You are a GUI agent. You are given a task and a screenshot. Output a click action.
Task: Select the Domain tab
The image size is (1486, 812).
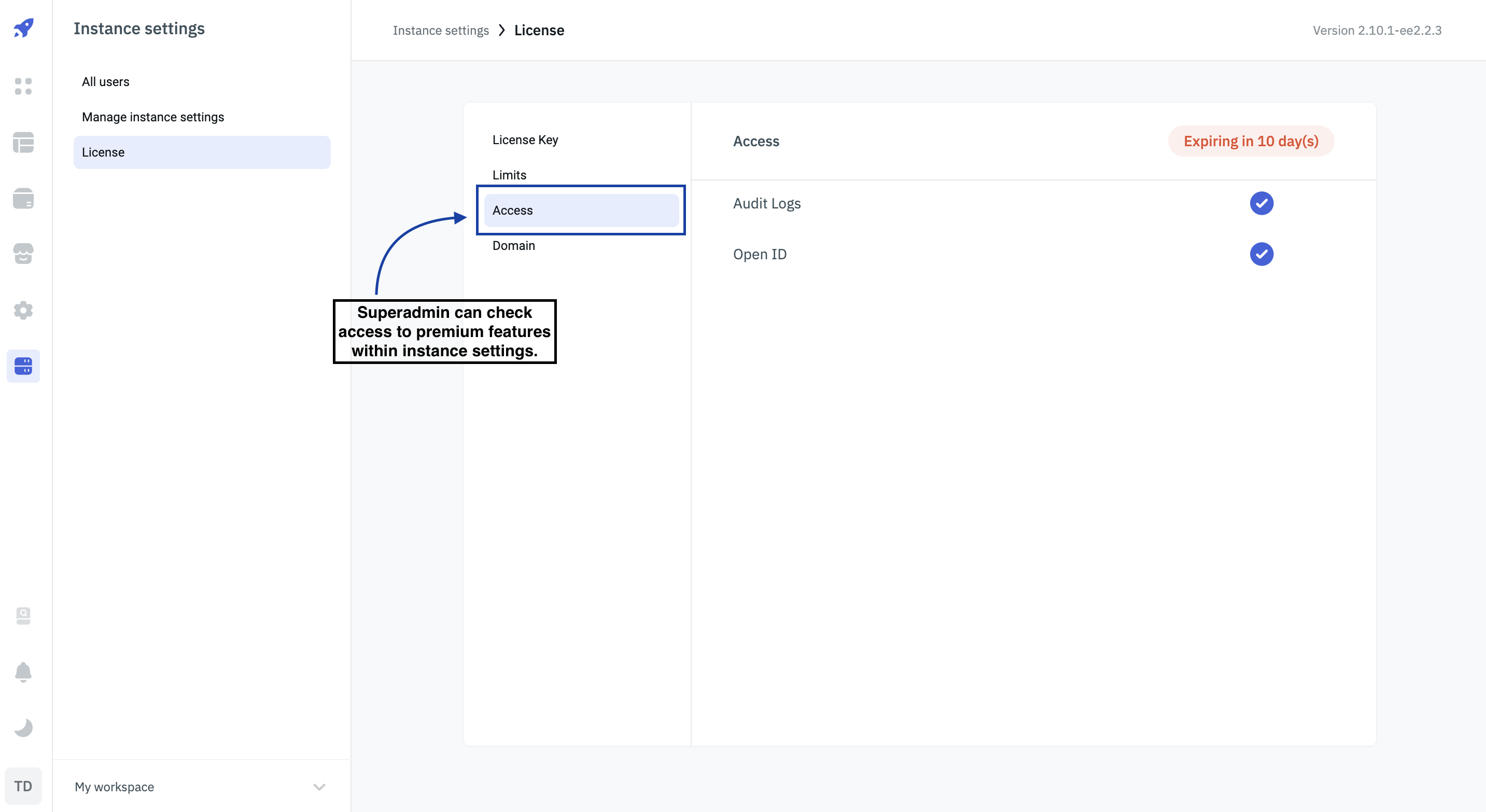(x=513, y=246)
